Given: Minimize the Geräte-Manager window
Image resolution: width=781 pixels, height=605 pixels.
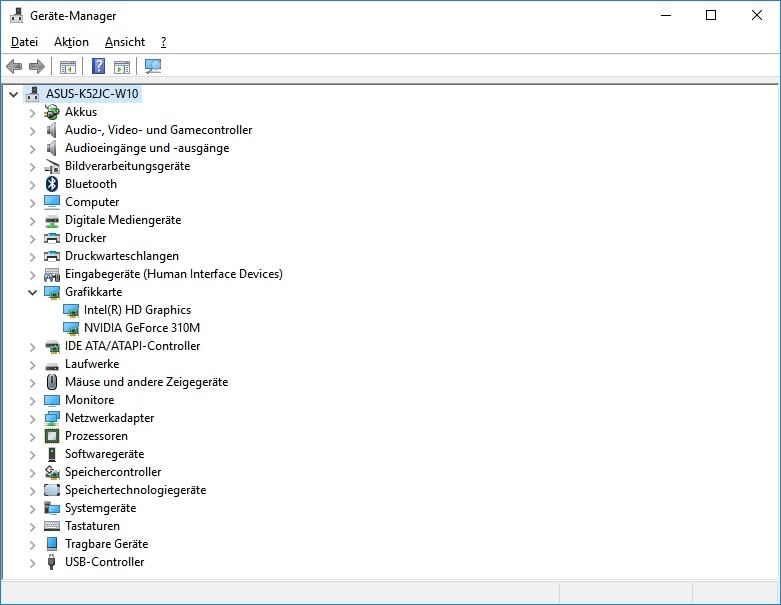Looking at the screenshot, I should (666, 15).
